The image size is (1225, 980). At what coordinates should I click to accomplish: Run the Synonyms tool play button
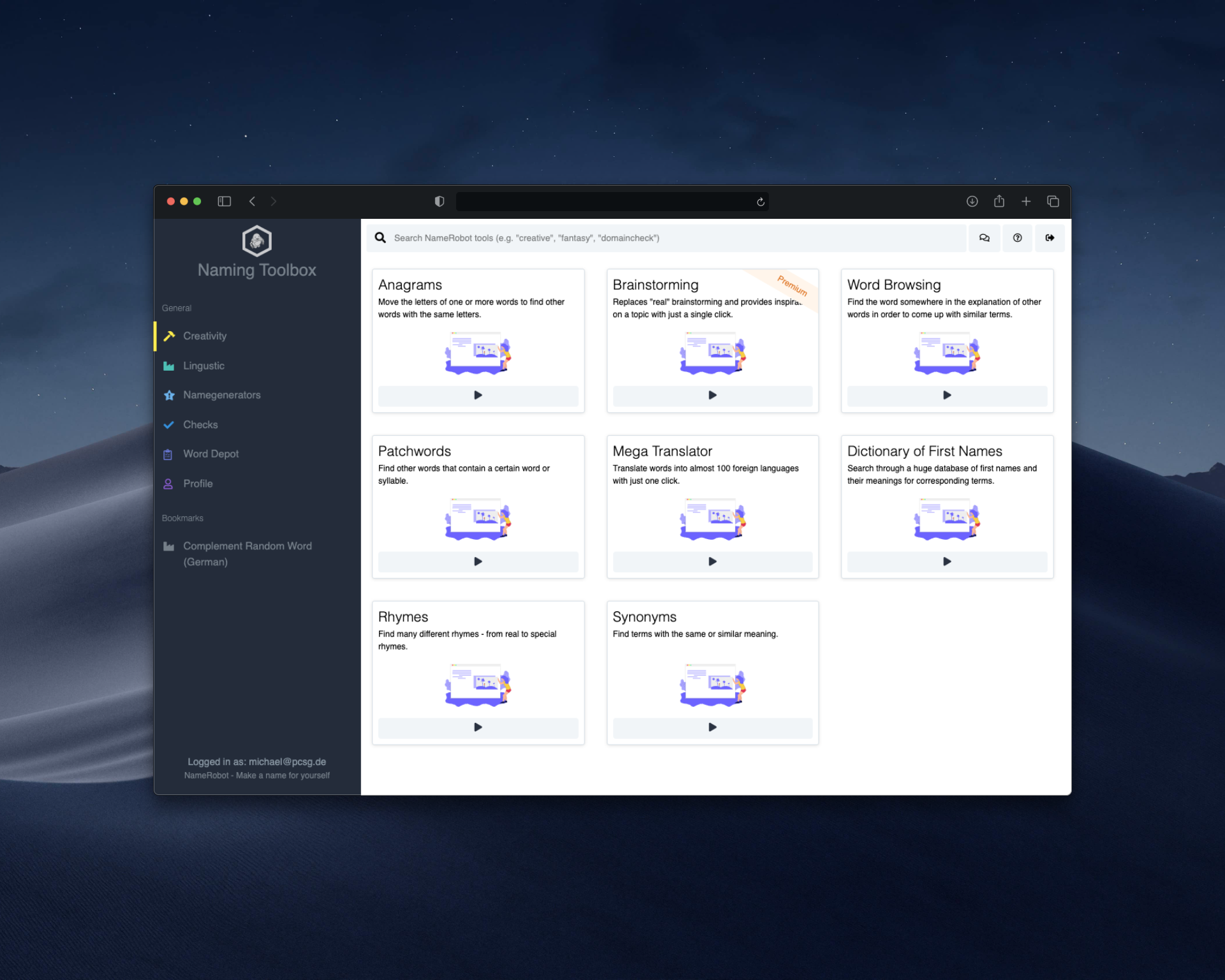pyautogui.click(x=712, y=727)
